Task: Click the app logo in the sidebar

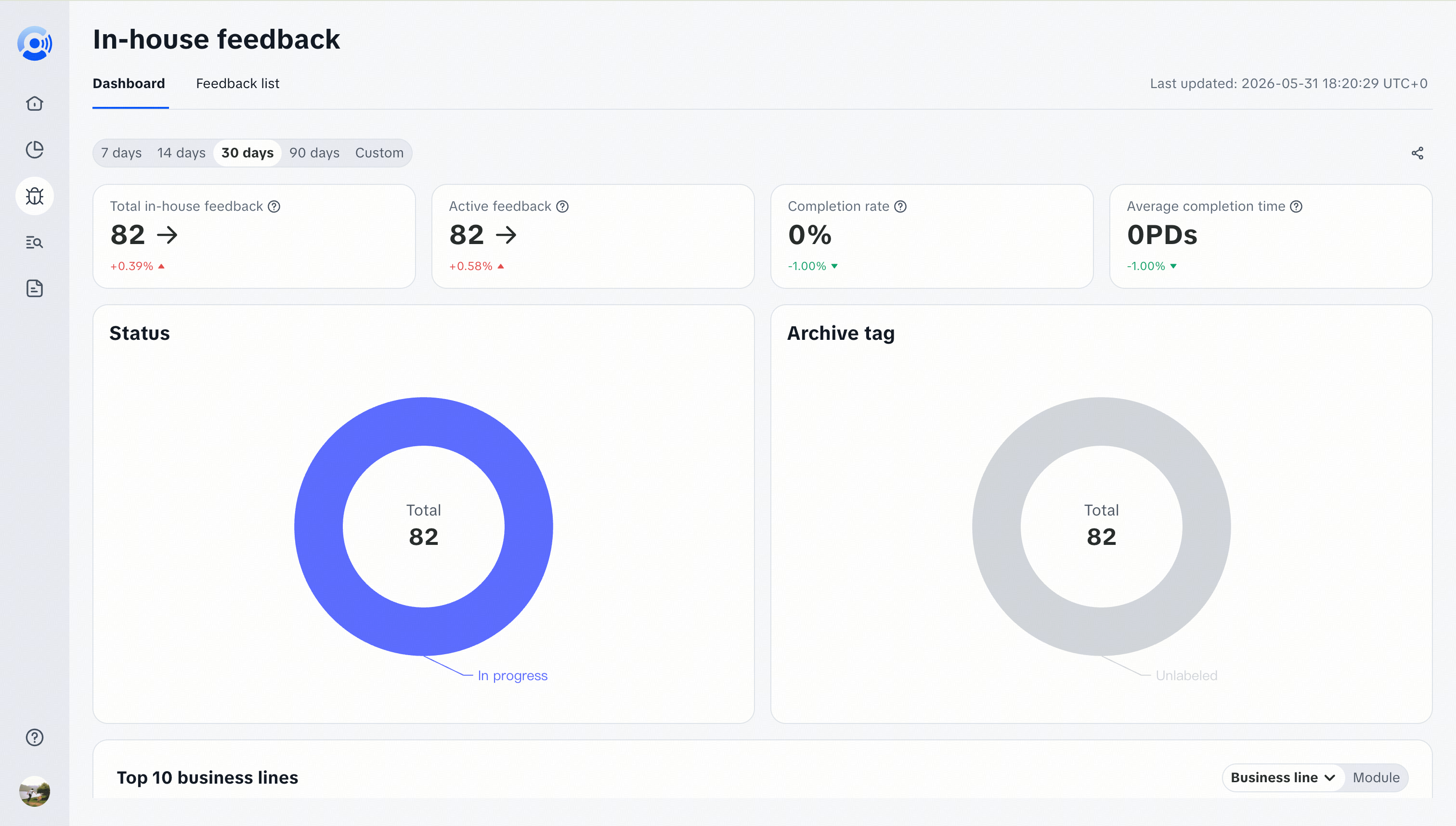Action: tap(35, 43)
